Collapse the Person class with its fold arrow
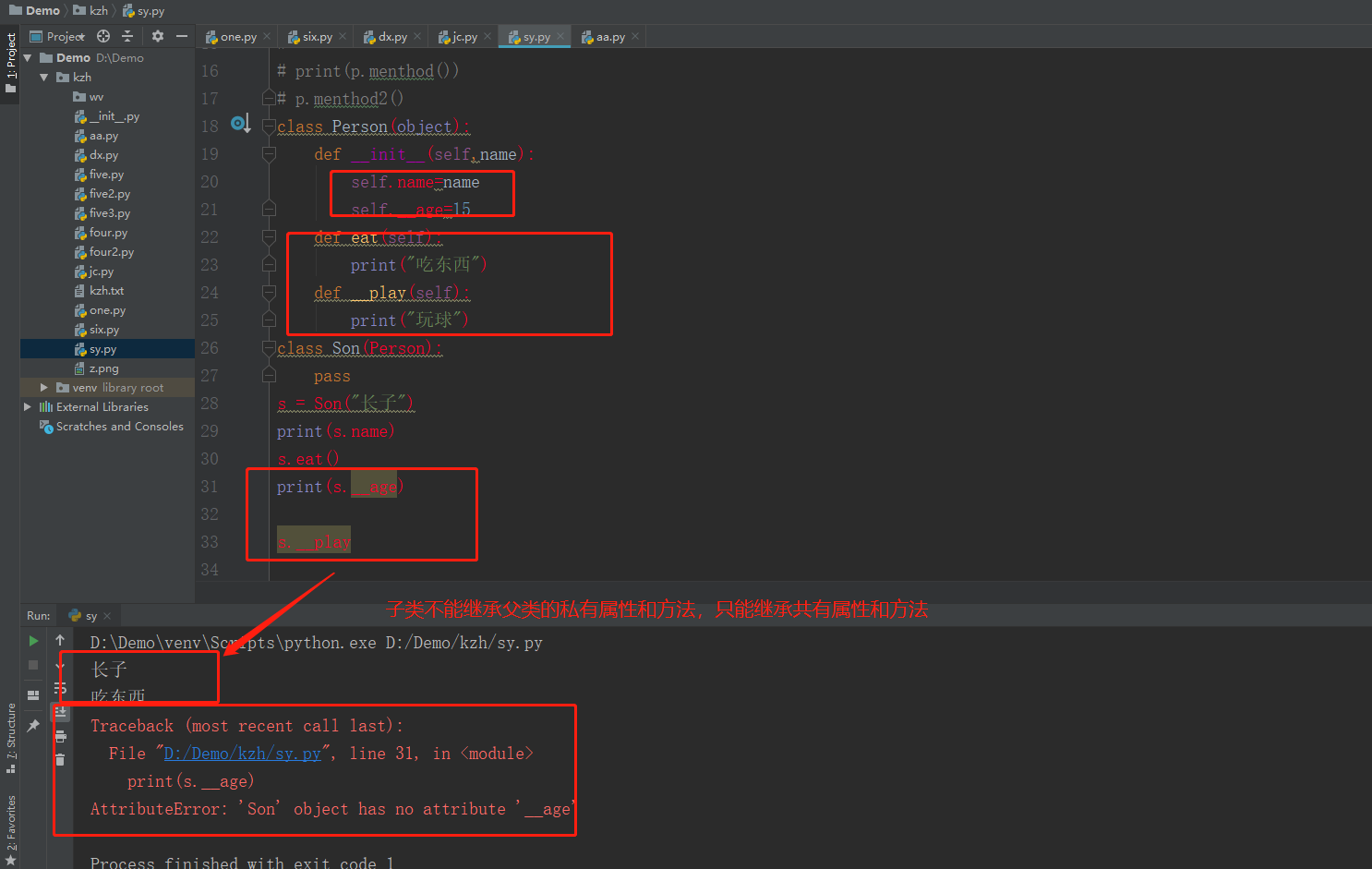Image resolution: width=1372 pixels, height=869 pixels. point(269,127)
